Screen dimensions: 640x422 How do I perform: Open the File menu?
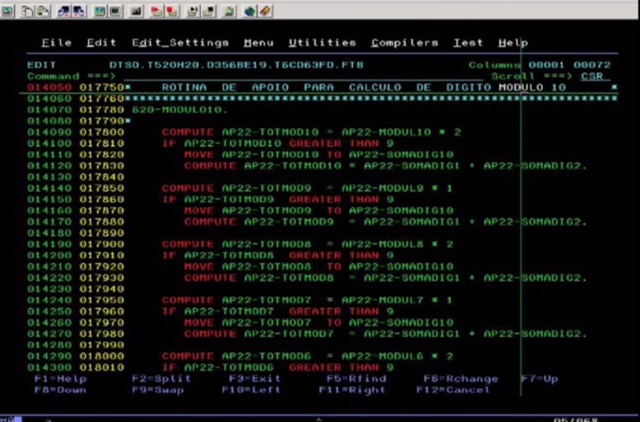click(56, 43)
